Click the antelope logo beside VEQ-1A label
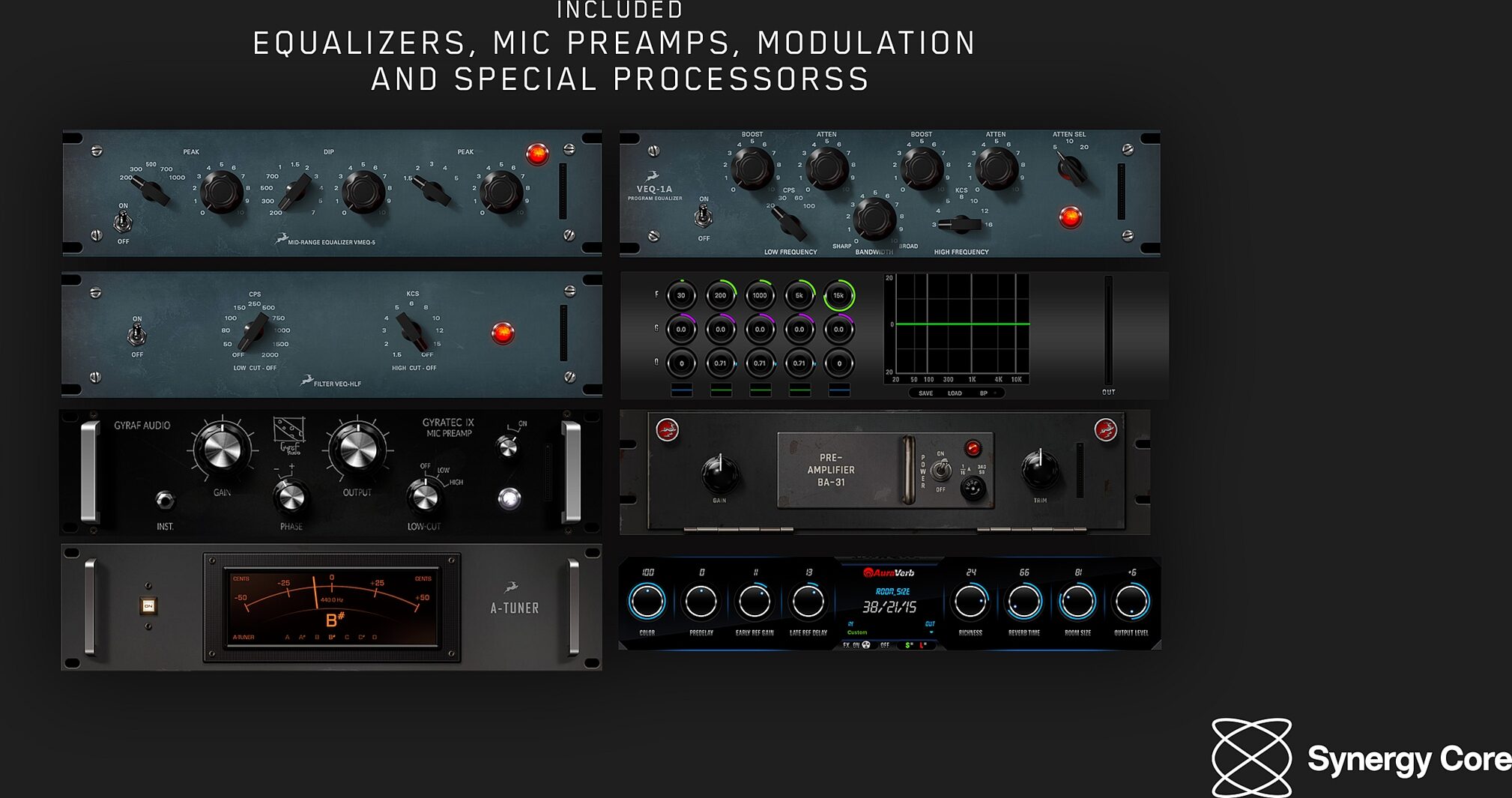This screenshot has height=798, width=1512. tap(653, 176)
